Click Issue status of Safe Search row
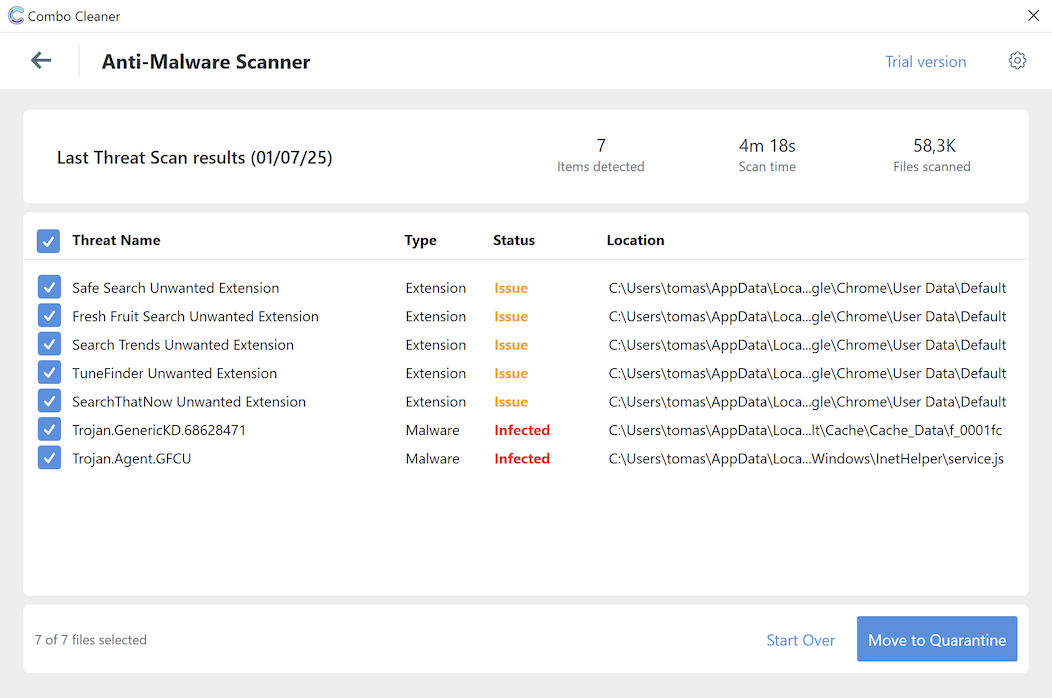The width and height of the screenshot is (1052, 698). (511, 288)
